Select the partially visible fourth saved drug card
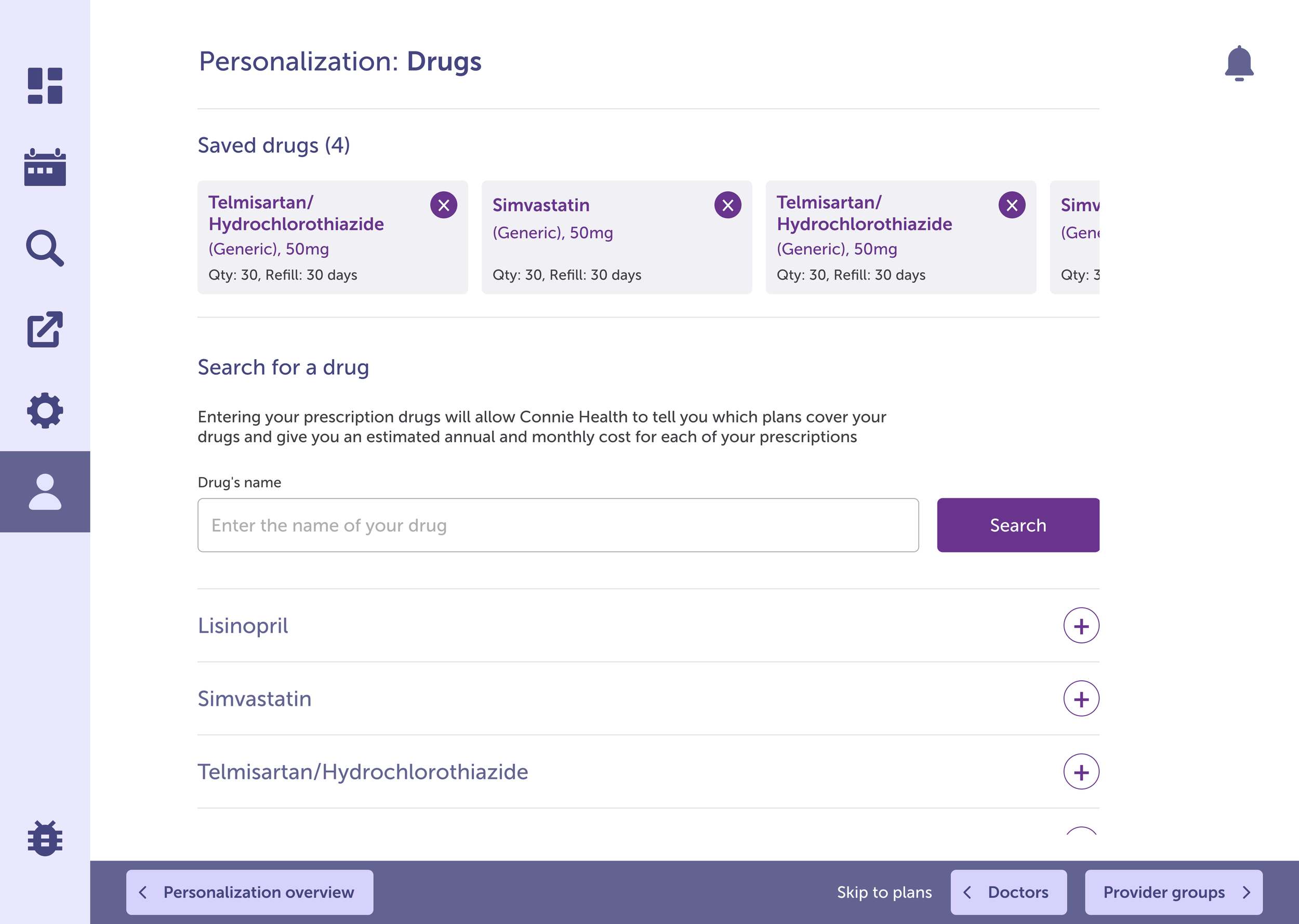 pyautogui.click(x=1075, y=237)
